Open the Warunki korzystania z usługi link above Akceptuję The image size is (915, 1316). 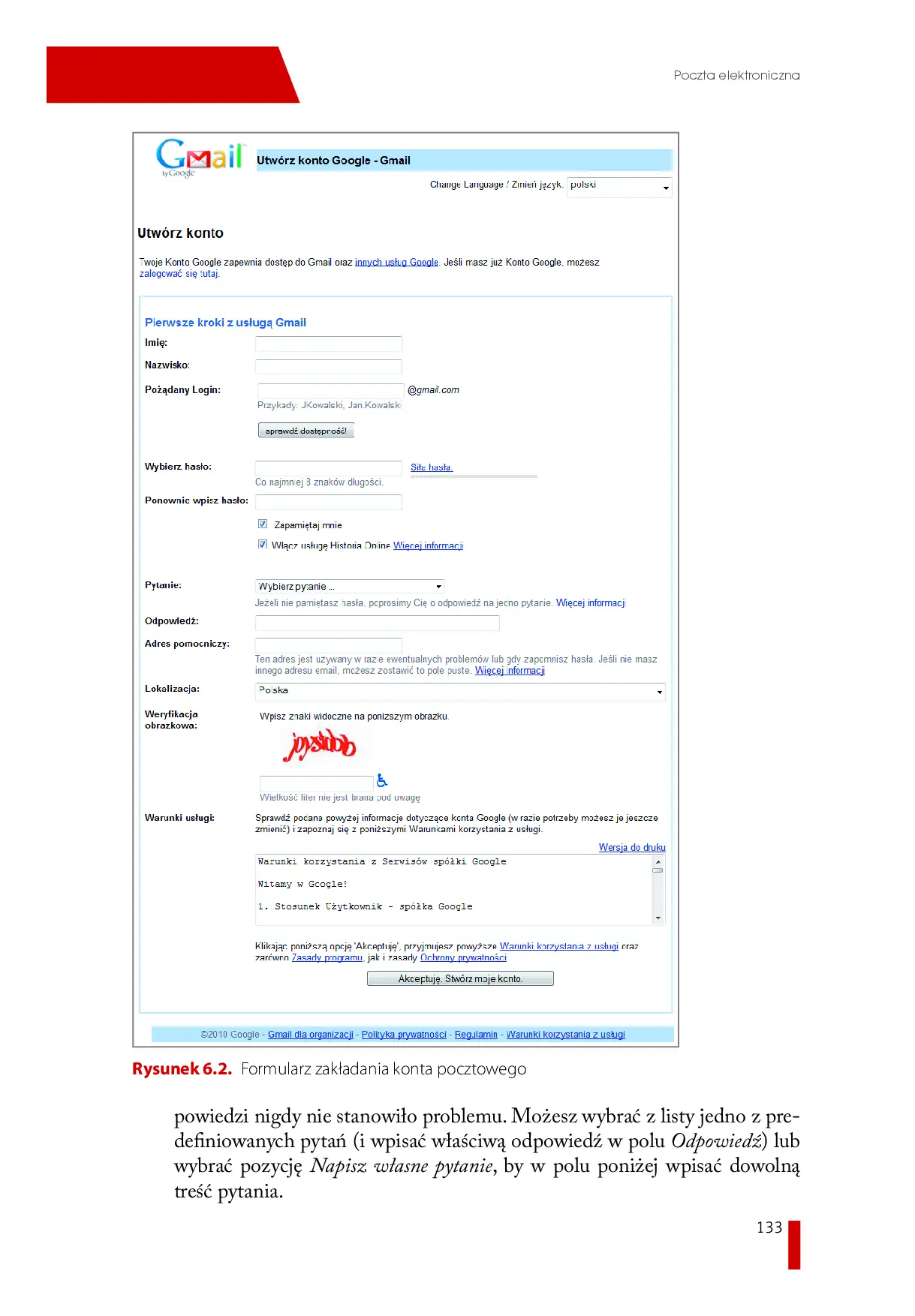pos(559,946)
